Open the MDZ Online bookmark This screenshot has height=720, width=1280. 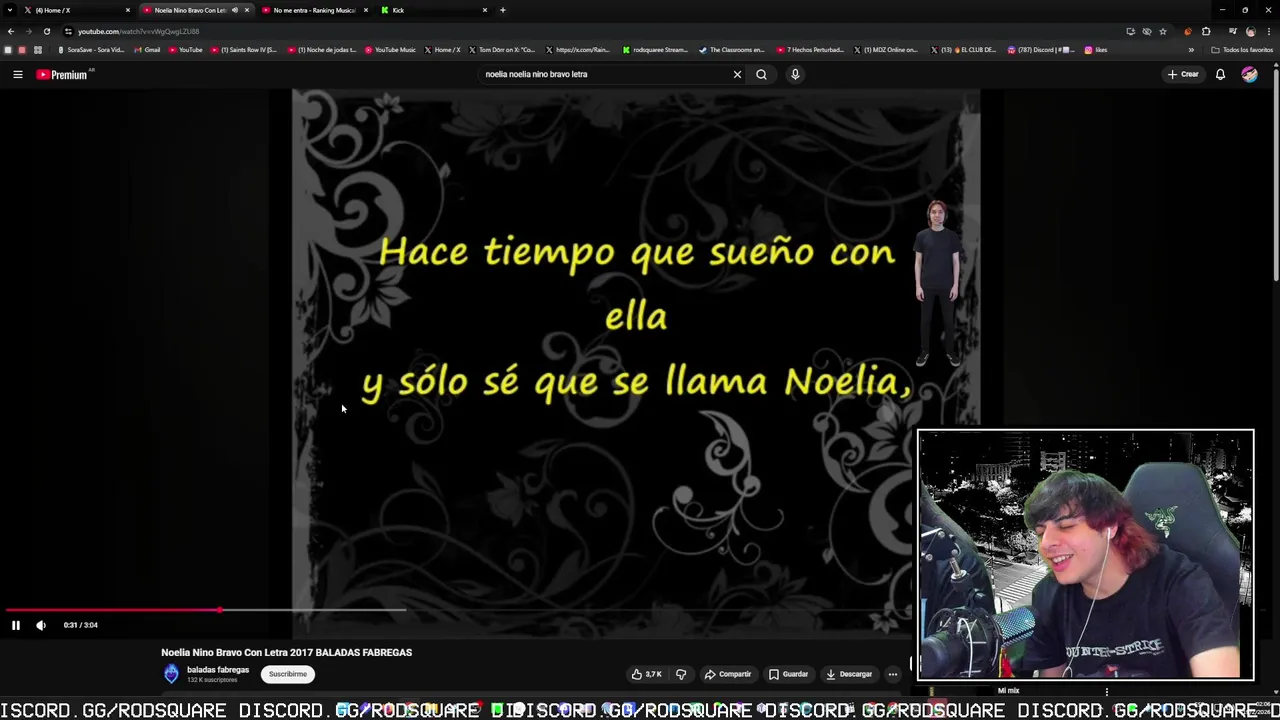885,50
